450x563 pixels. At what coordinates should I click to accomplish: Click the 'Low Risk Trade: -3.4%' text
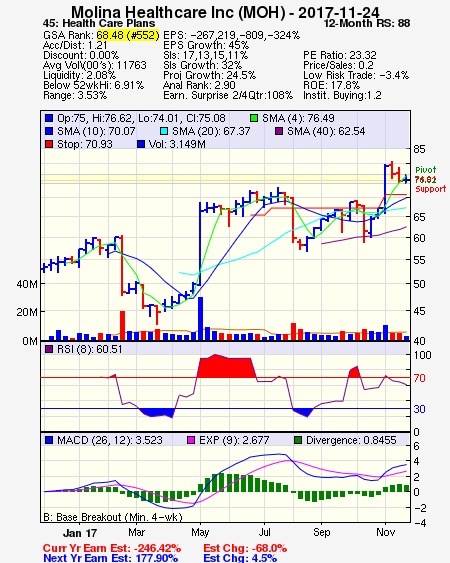[x=356, y=75]
